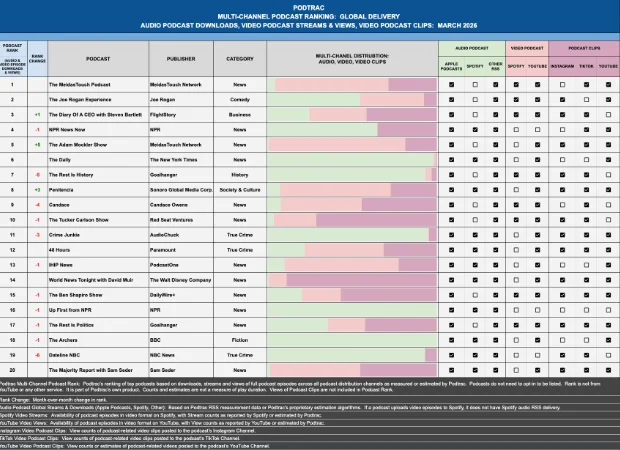Click the CATEGORY column header
This screenshot has width=620, height=450.
click(x=240, y=59)
